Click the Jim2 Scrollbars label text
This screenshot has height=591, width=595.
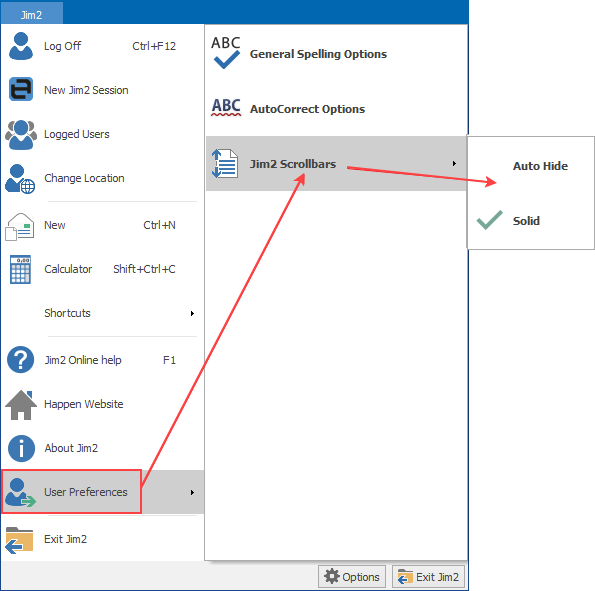293,164
